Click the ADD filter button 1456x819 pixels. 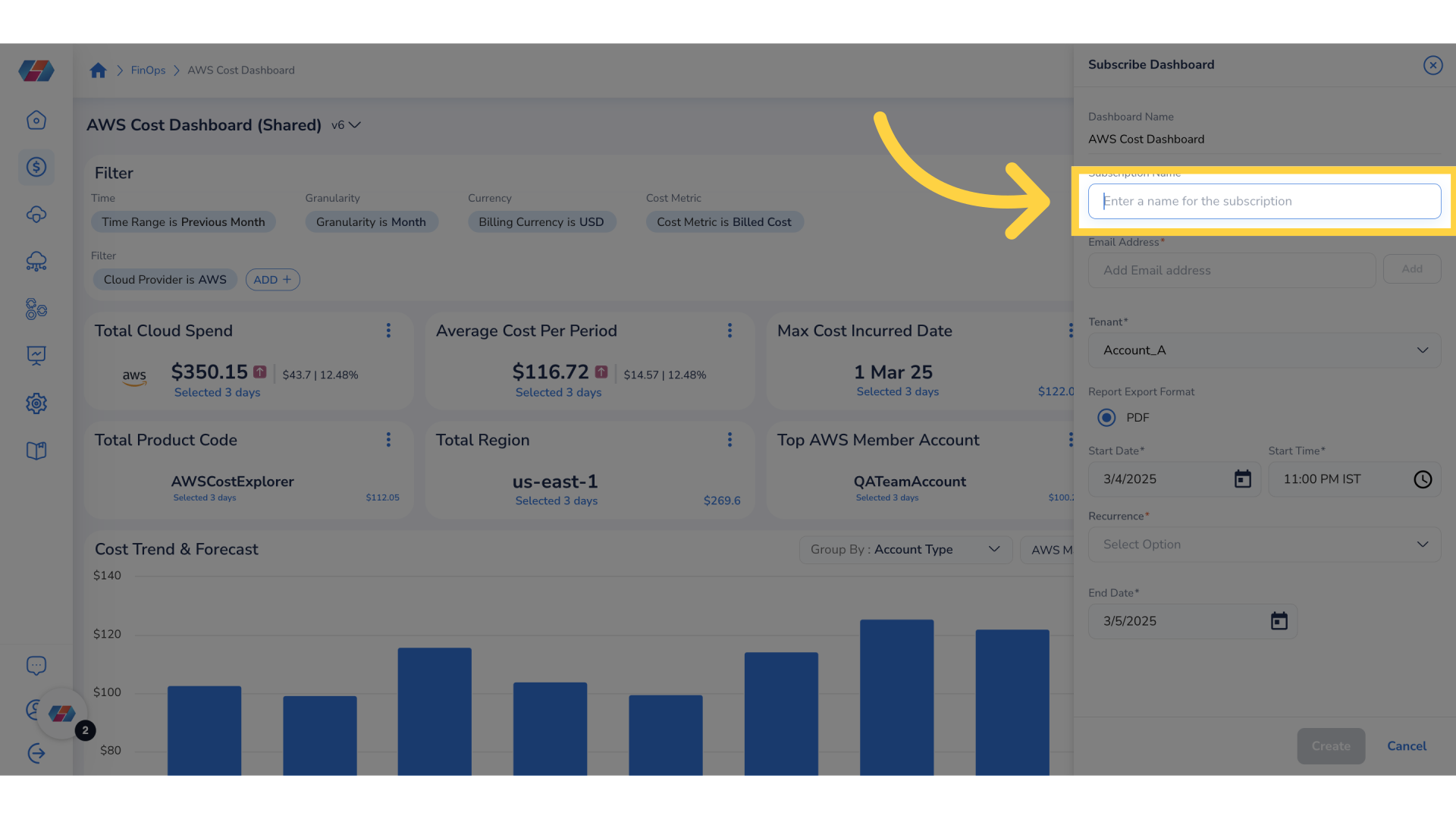click(272, 280)
